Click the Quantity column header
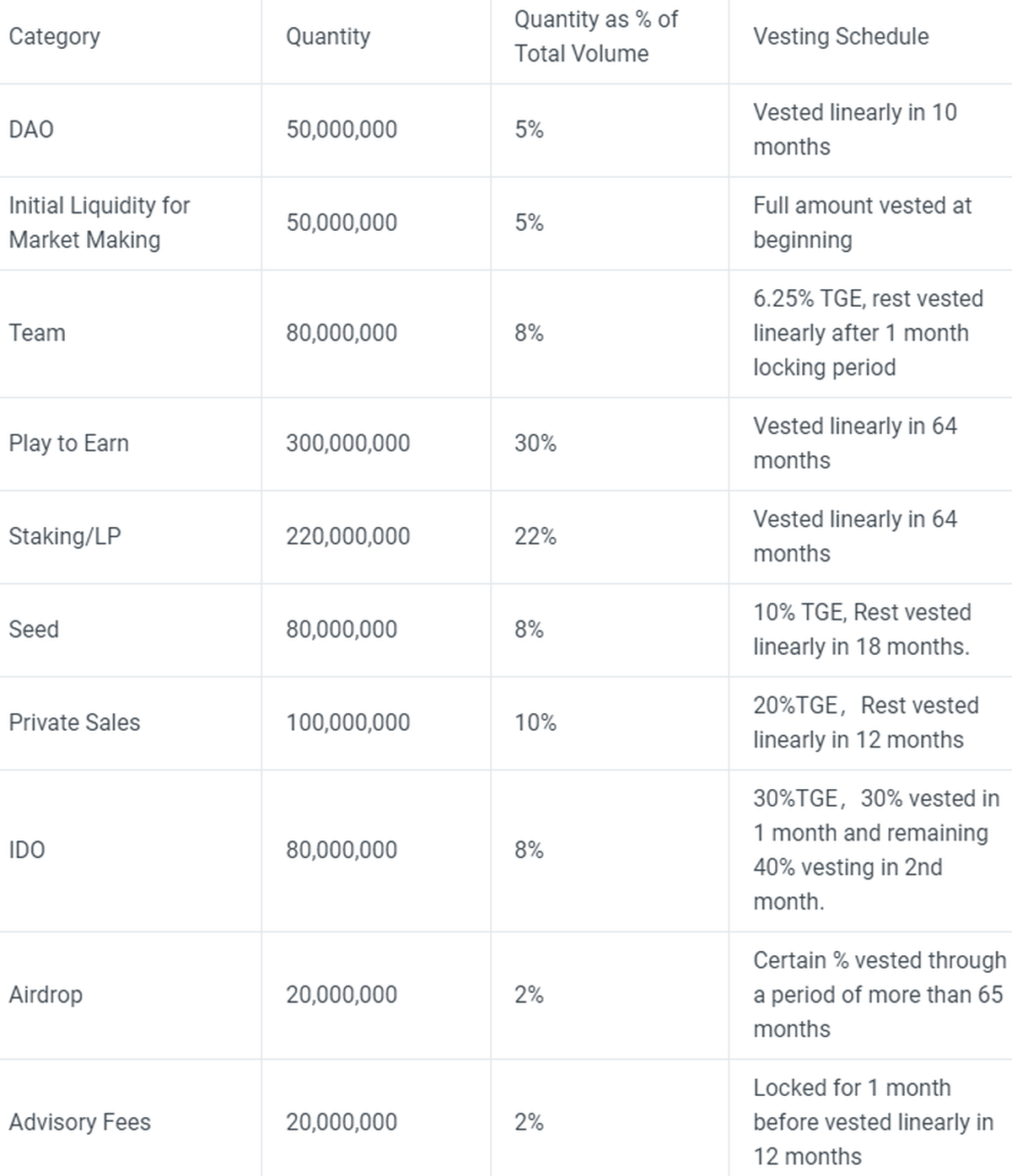The width and height of the screenshot is (1012, 1176). click(327, 36)
